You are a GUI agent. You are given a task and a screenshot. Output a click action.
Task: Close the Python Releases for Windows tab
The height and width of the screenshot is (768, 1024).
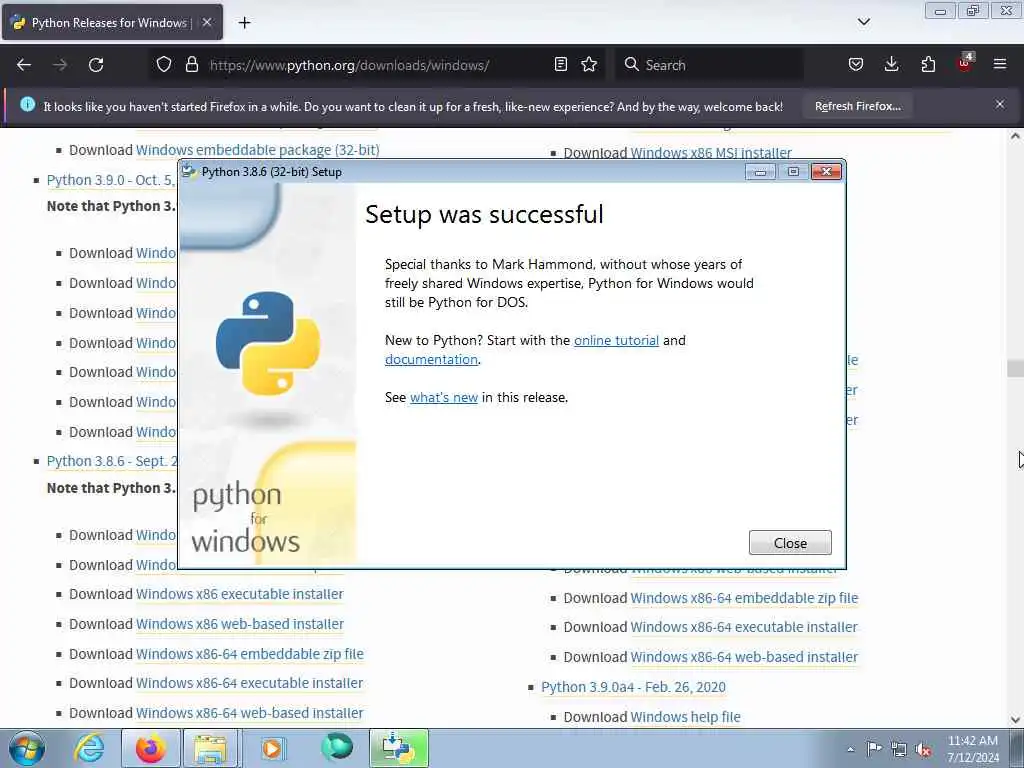point(207,22)
